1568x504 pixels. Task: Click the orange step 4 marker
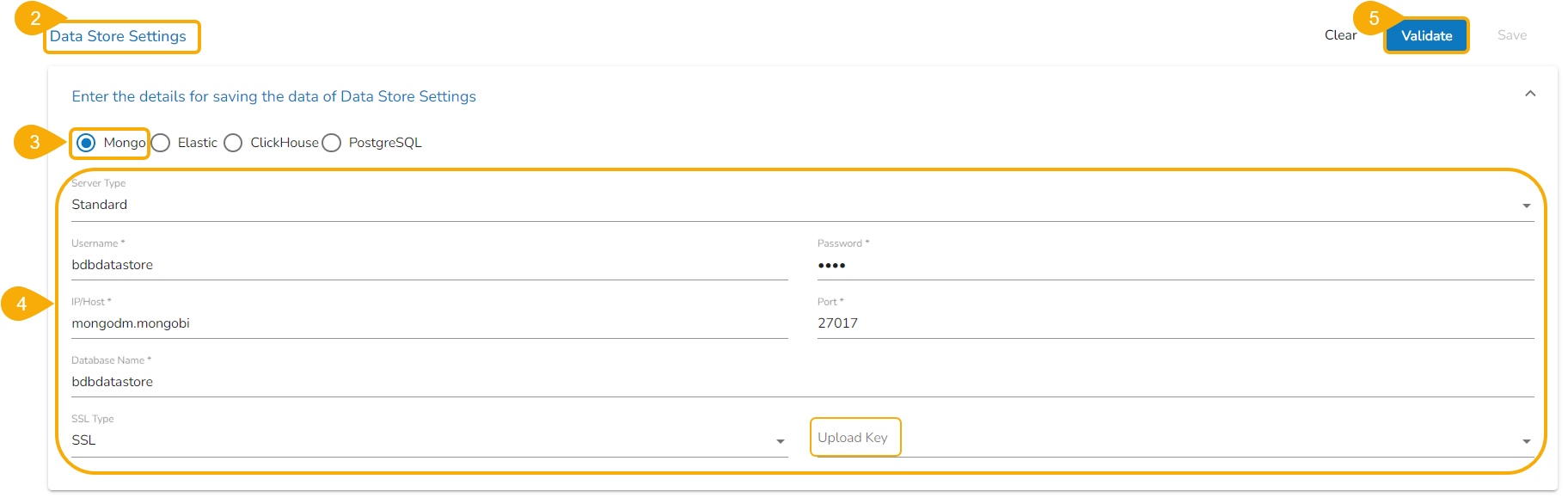(x=22, y=304)
